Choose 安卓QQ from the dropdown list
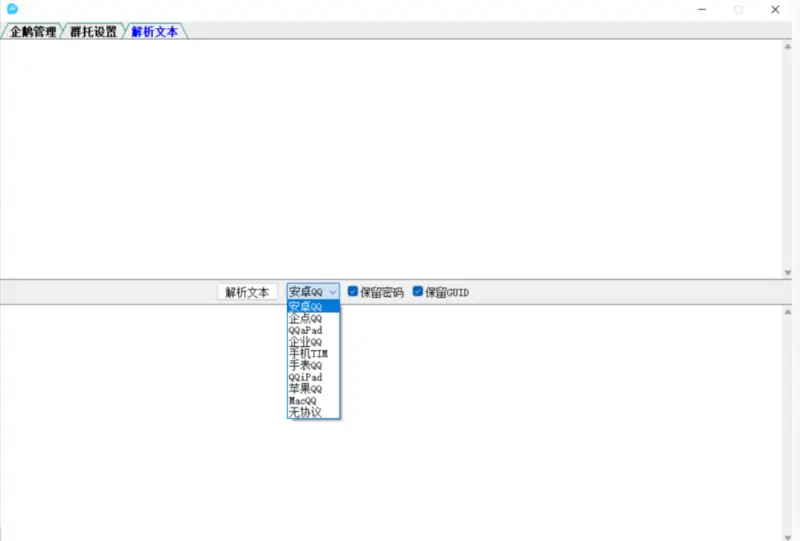Viewport: 800px width, 541px height. coord(312,306)
